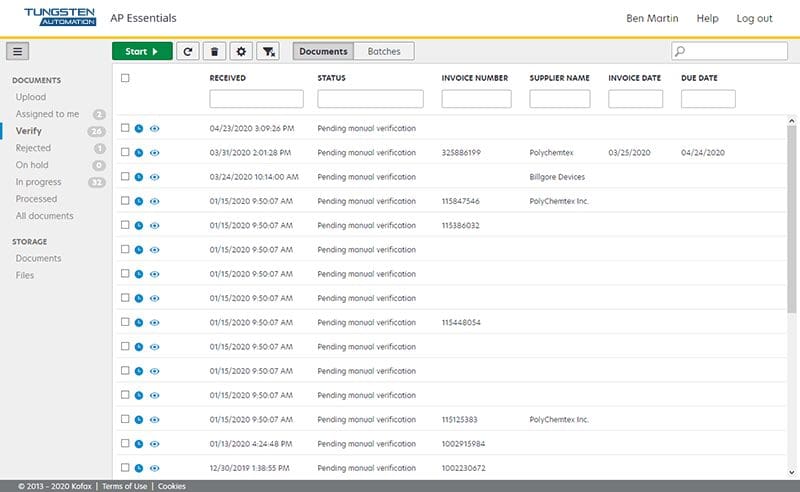The height and width of the screenshot is (492, 800).
Task: Select the Billgore Devices row checkbox
Action: (125, 176)
